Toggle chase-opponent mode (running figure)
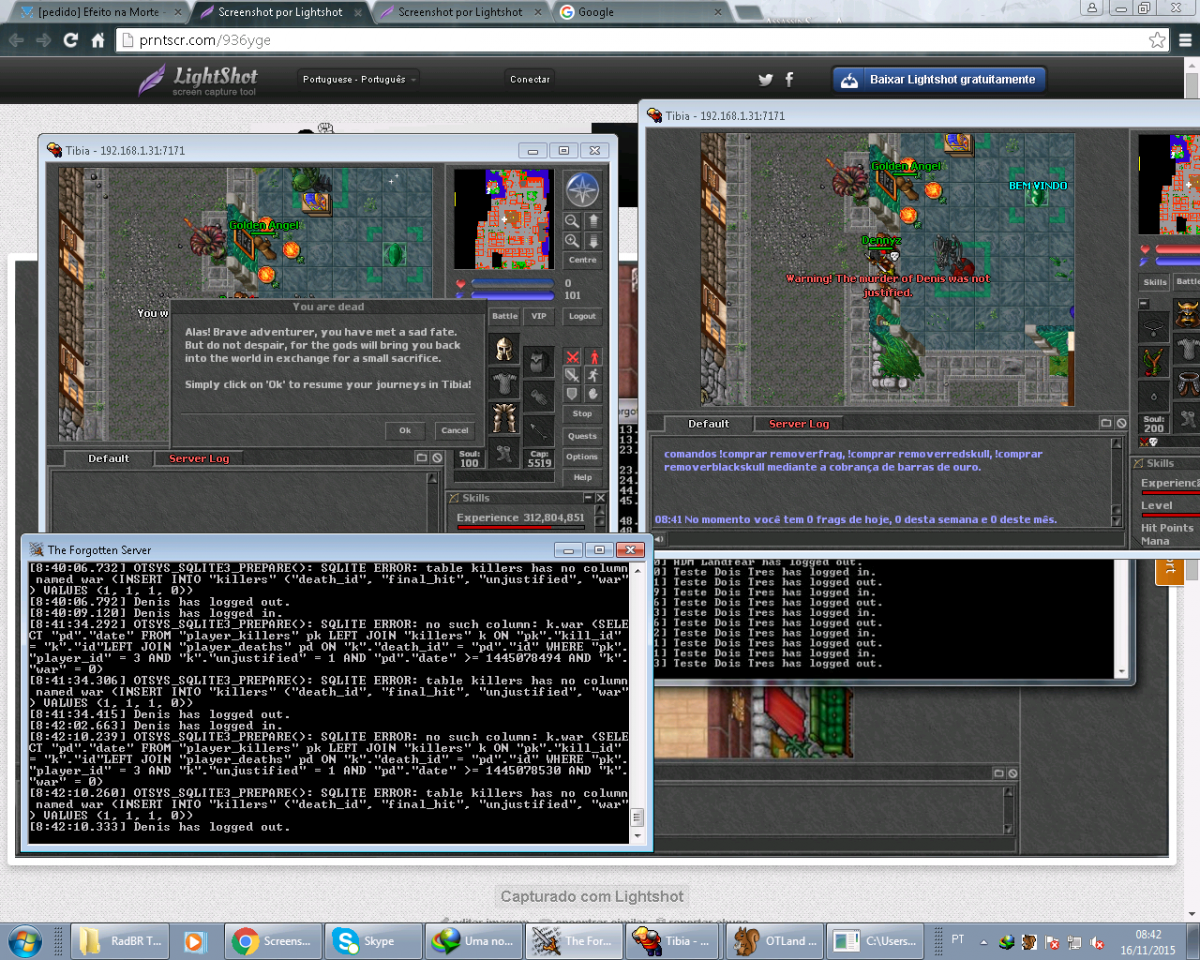This screenshot has height=960, width=1200. tap(593, 376)
